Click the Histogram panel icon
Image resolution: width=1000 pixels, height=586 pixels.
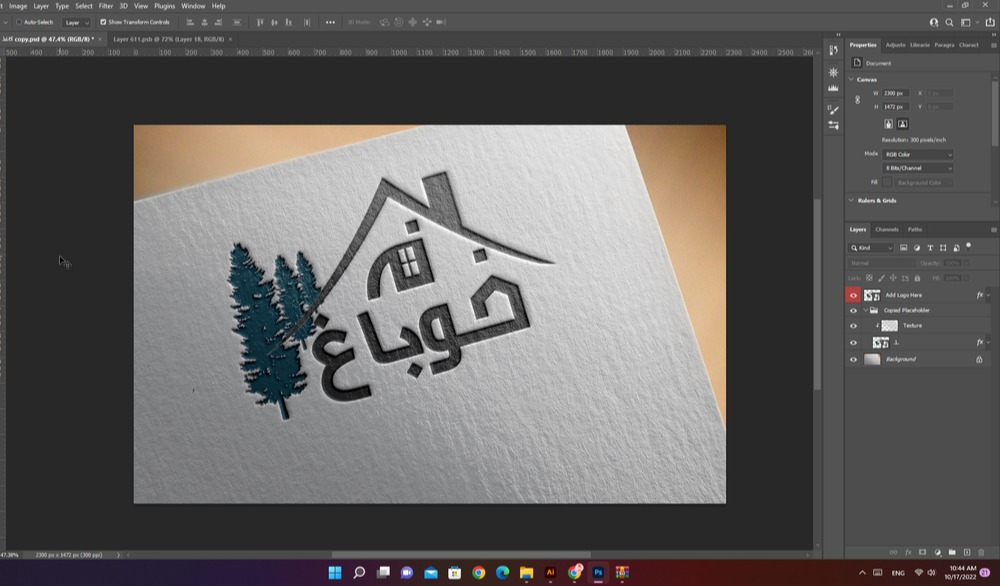(834, 88)
